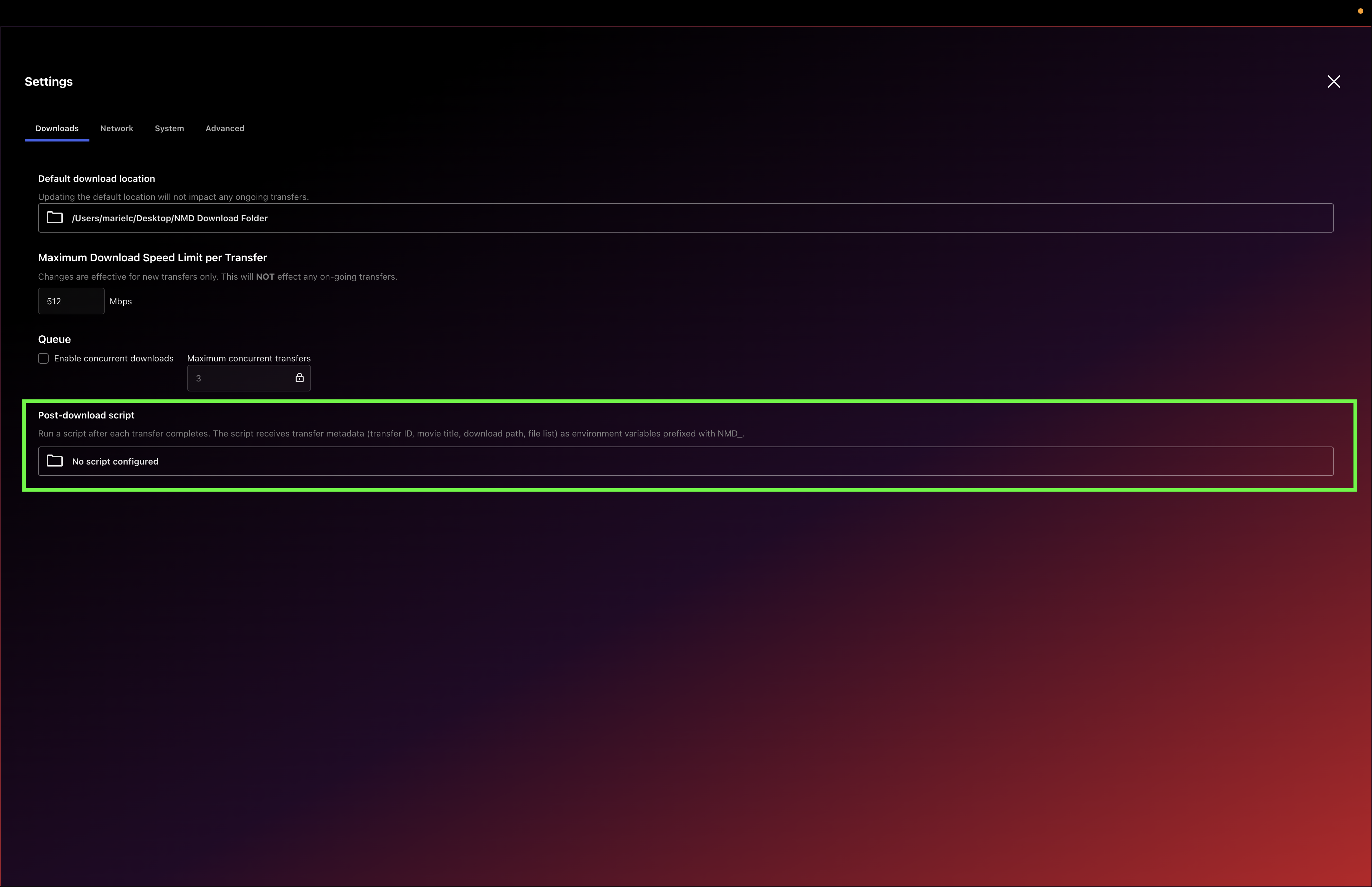
Task: Select the Downloads tab
Action: [x=56, y=128]
